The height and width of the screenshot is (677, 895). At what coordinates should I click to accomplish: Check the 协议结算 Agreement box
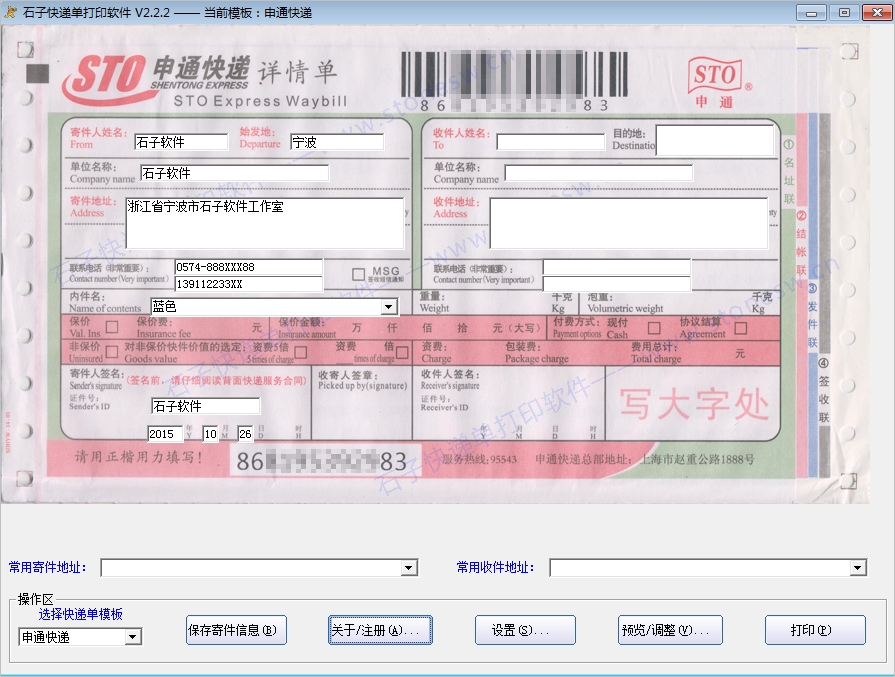[x=741, y=328]
